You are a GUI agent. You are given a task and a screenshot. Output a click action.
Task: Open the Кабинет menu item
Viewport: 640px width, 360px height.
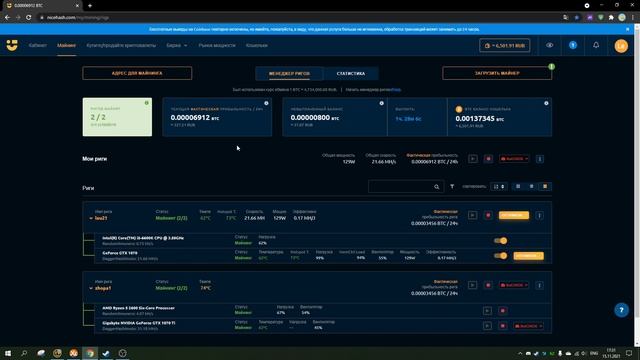click(38, 45)
